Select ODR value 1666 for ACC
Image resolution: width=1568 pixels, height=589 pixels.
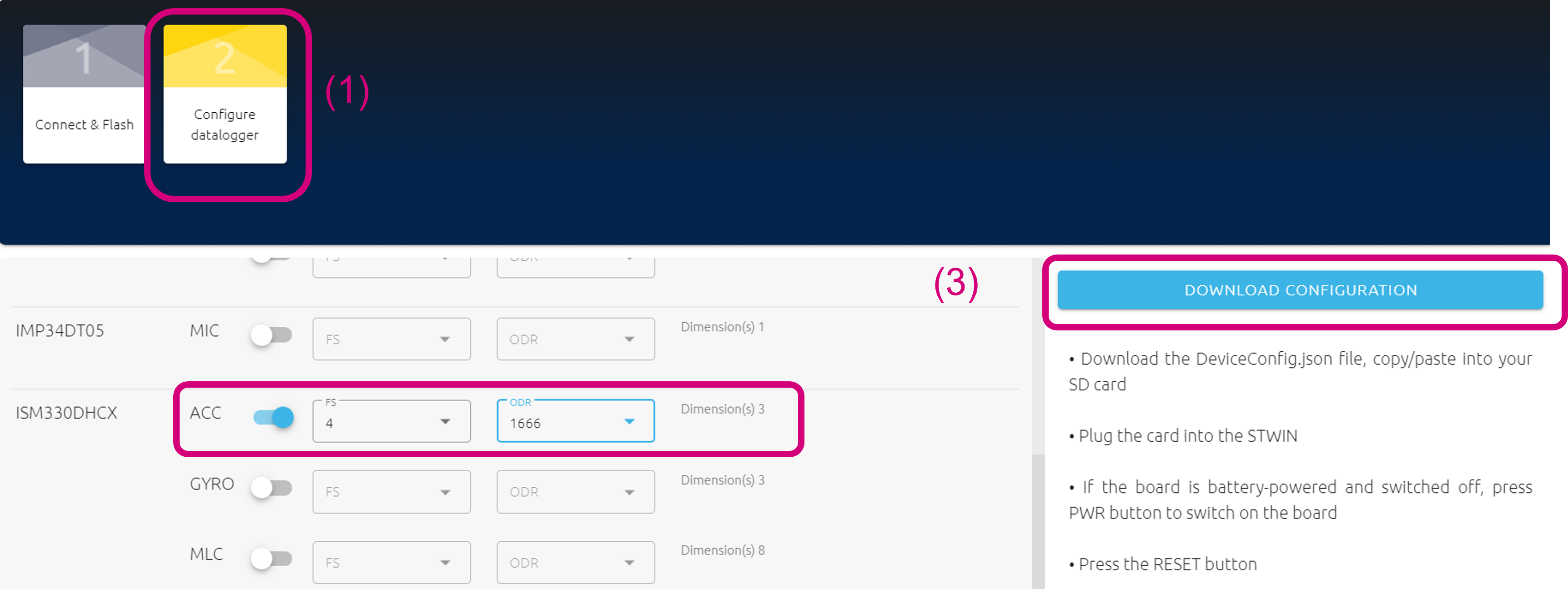coord(573,418)
